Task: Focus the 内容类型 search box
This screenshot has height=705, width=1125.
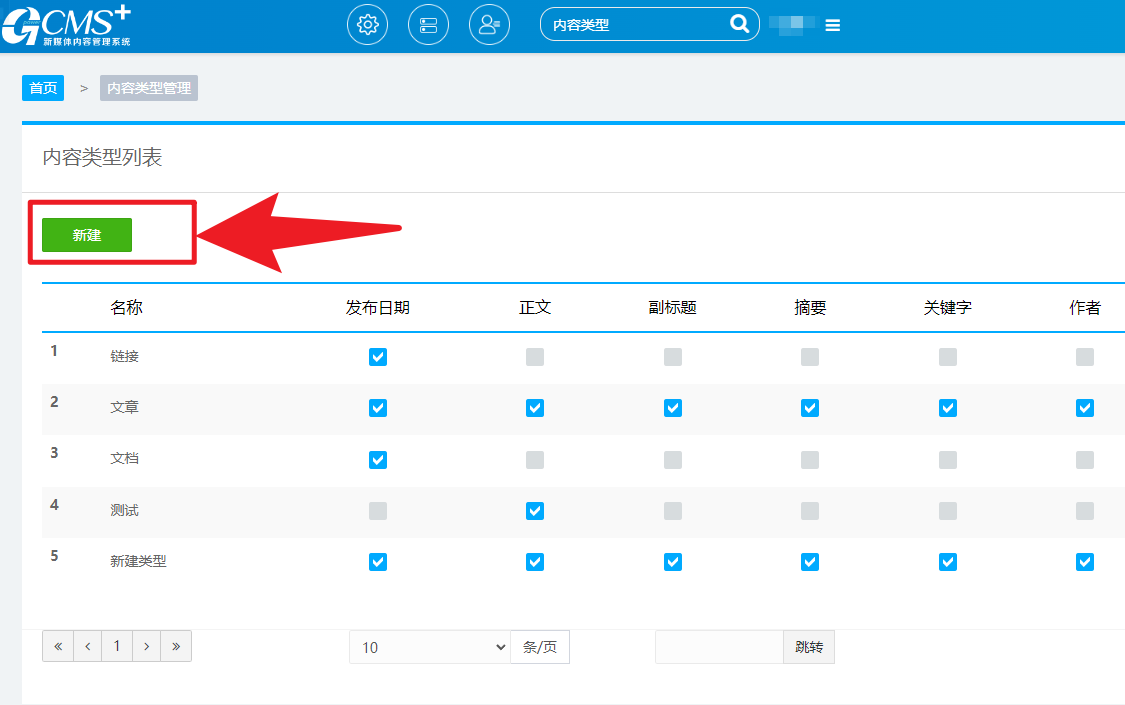Action: (x=635, y=25)
